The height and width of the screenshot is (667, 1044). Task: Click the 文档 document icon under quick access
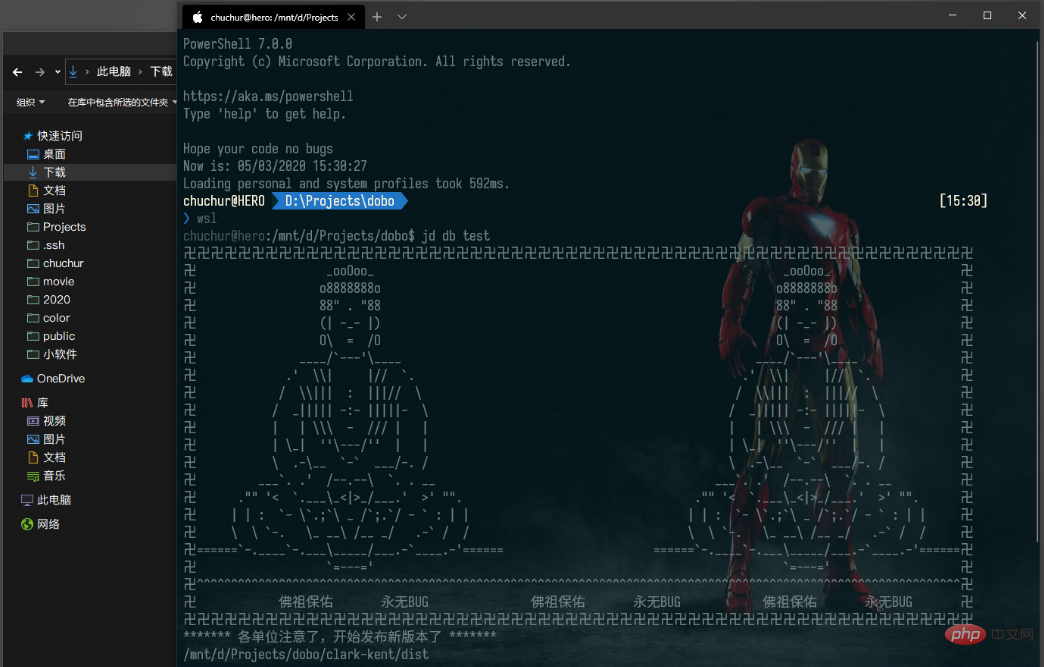coord(33,190)
